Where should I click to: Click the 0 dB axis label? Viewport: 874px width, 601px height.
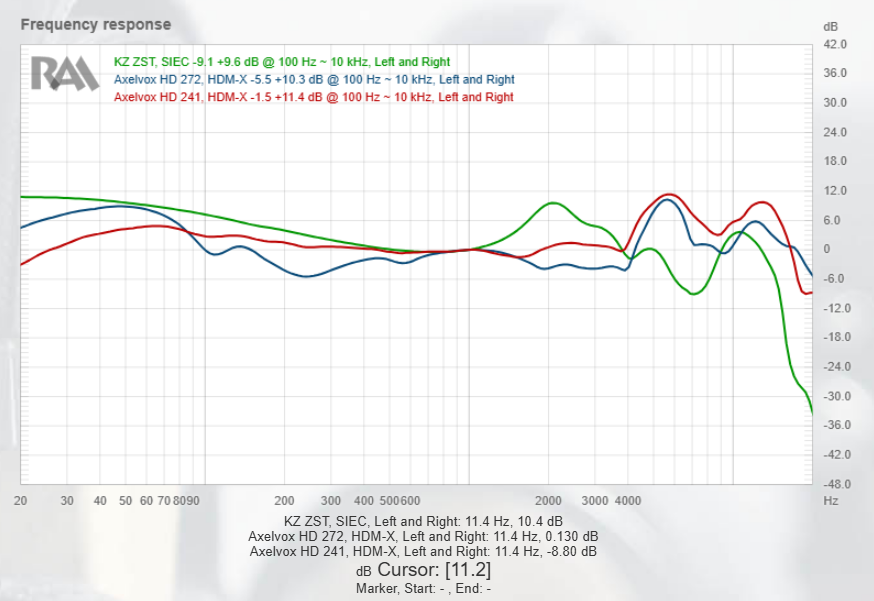[827, 249]
